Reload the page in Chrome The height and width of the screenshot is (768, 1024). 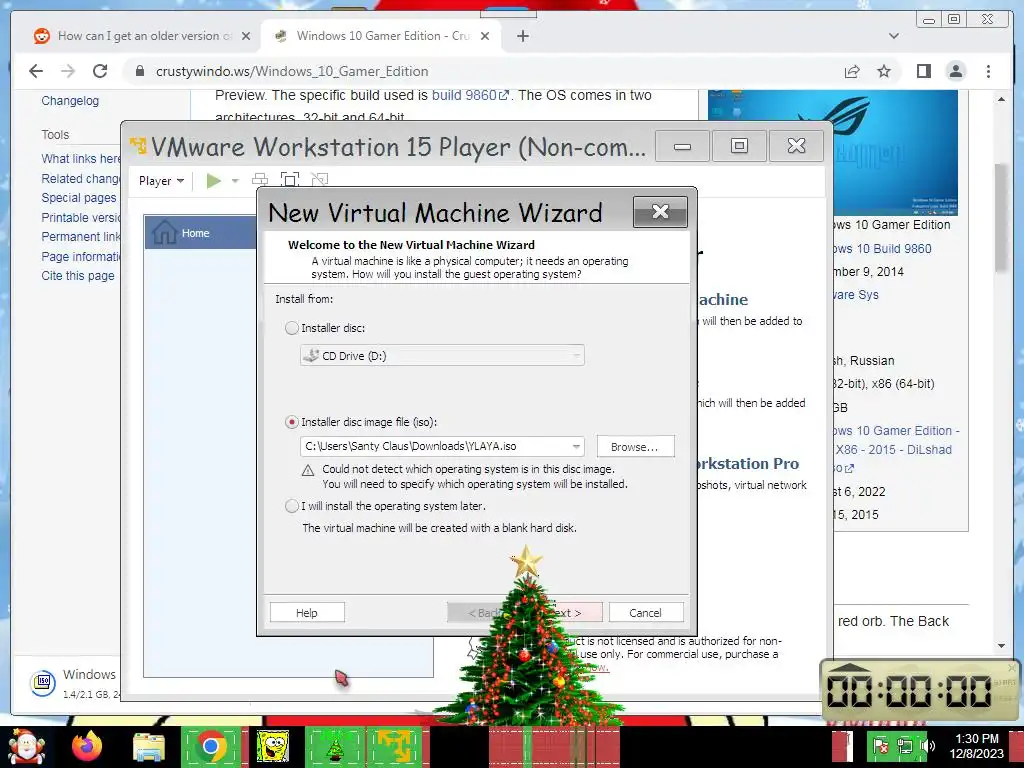(100, 71)
